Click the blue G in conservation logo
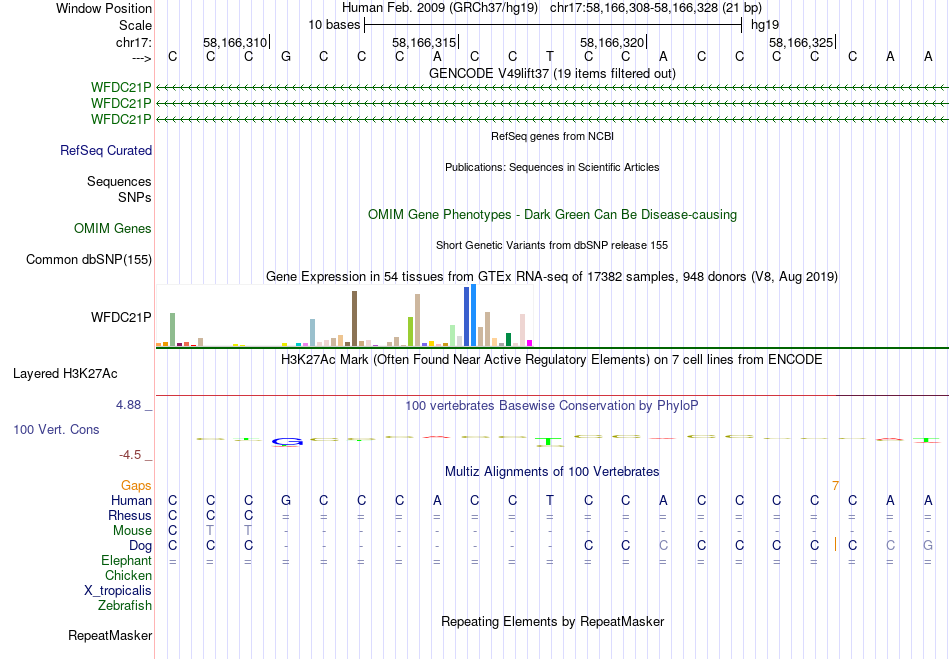Image resolution: width=950 pixels, height=659 pixels. coord(287,443)
